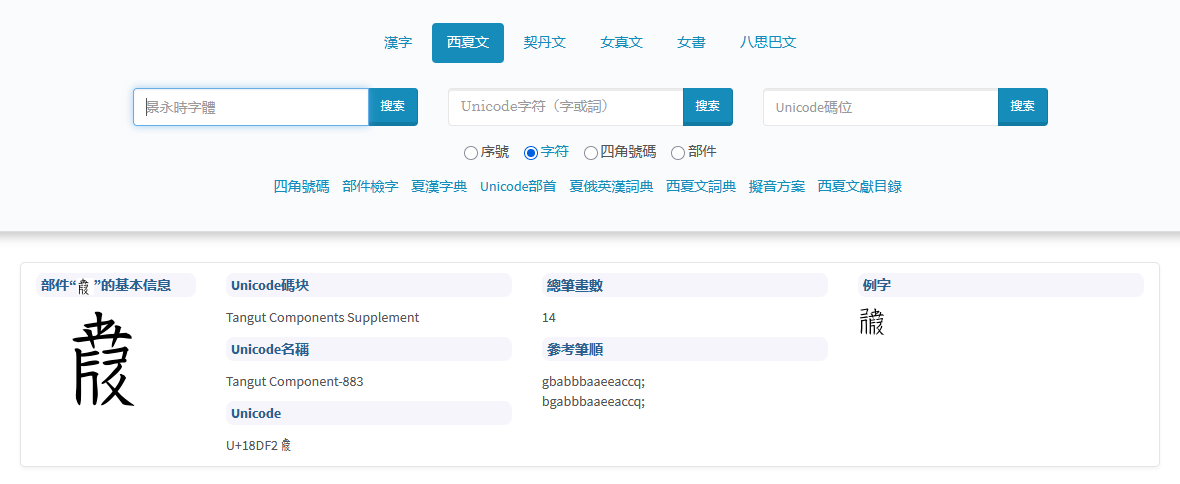Switch to the 漢字 tab
The image size is (1180, 484).
pyautogui.click(x=398, y=43)
